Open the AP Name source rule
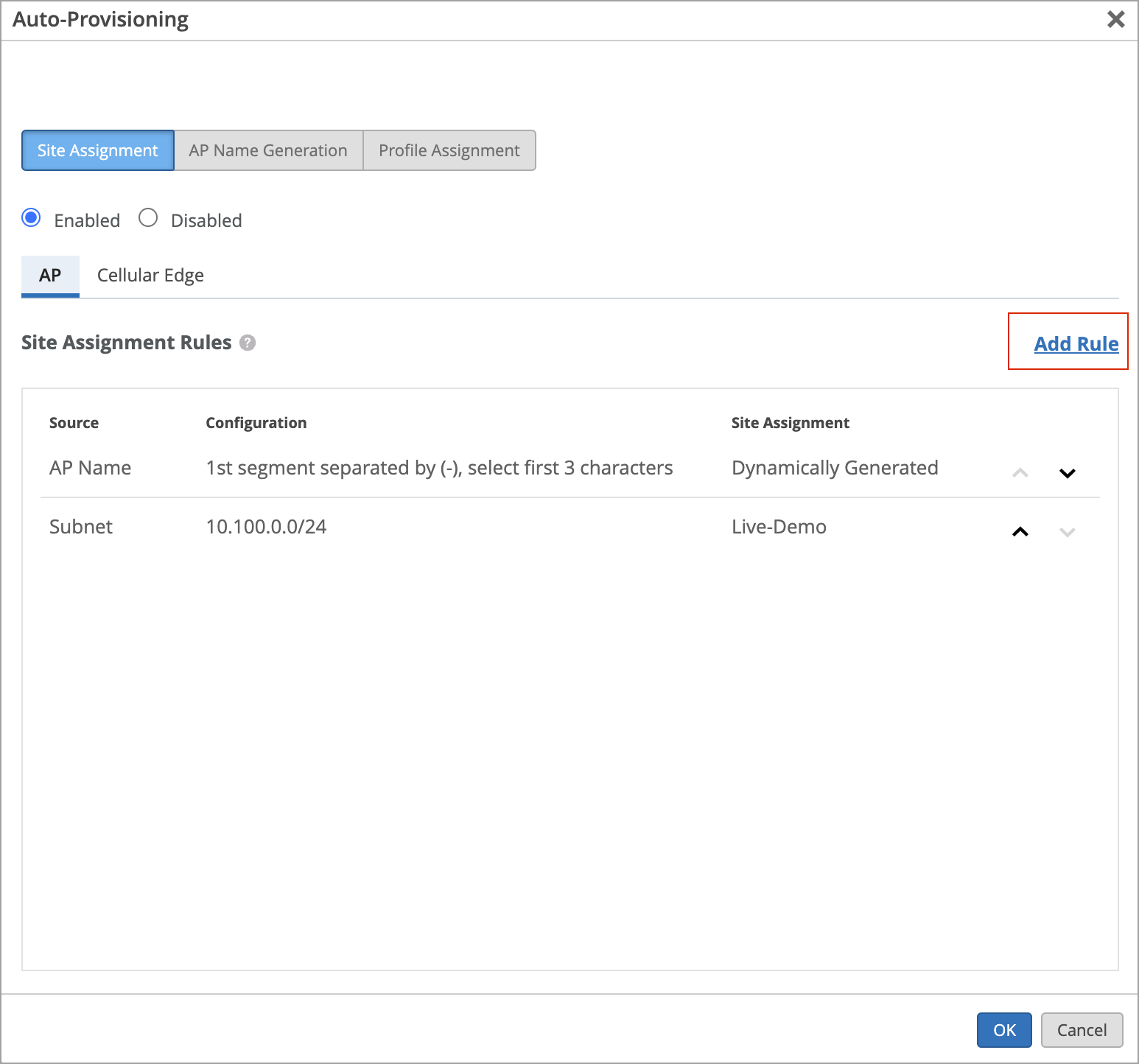Viewport: 1139px width, 1064px height. [x=90, y=468]
